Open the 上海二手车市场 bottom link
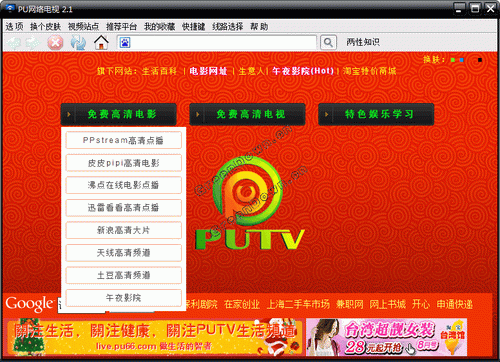Image resolution: width=500 pixels, height=362 pixels. [298, 304]
